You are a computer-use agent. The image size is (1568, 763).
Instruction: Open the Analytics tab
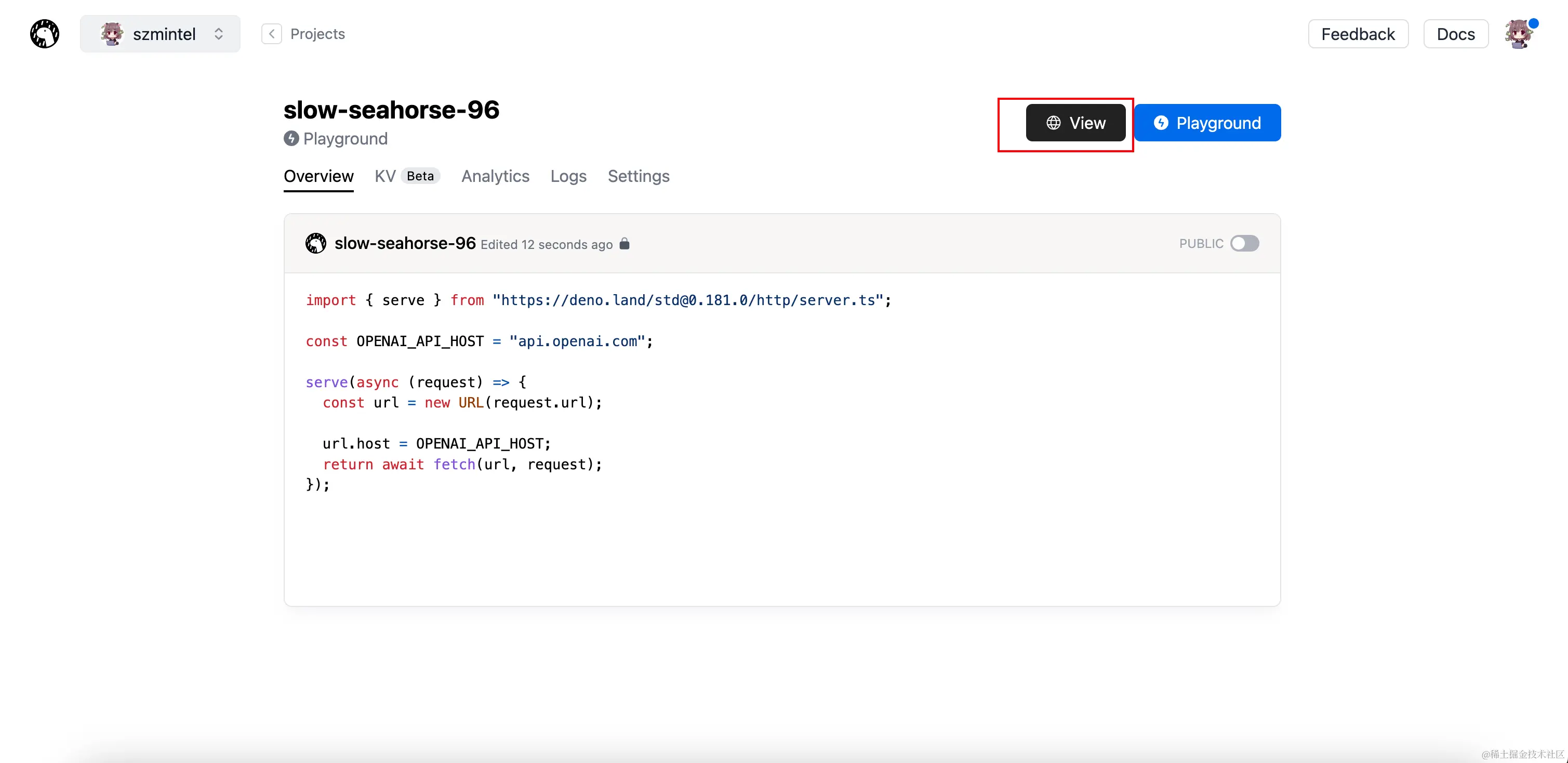495,176
